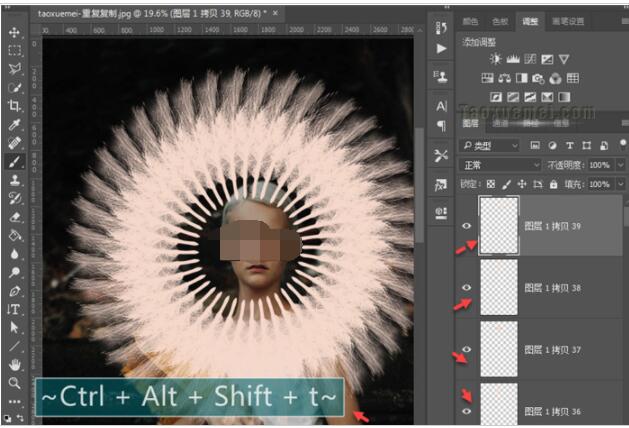Close the taoxuemei document tab
This screenshot has height=428, width=629.
[276, 13]
